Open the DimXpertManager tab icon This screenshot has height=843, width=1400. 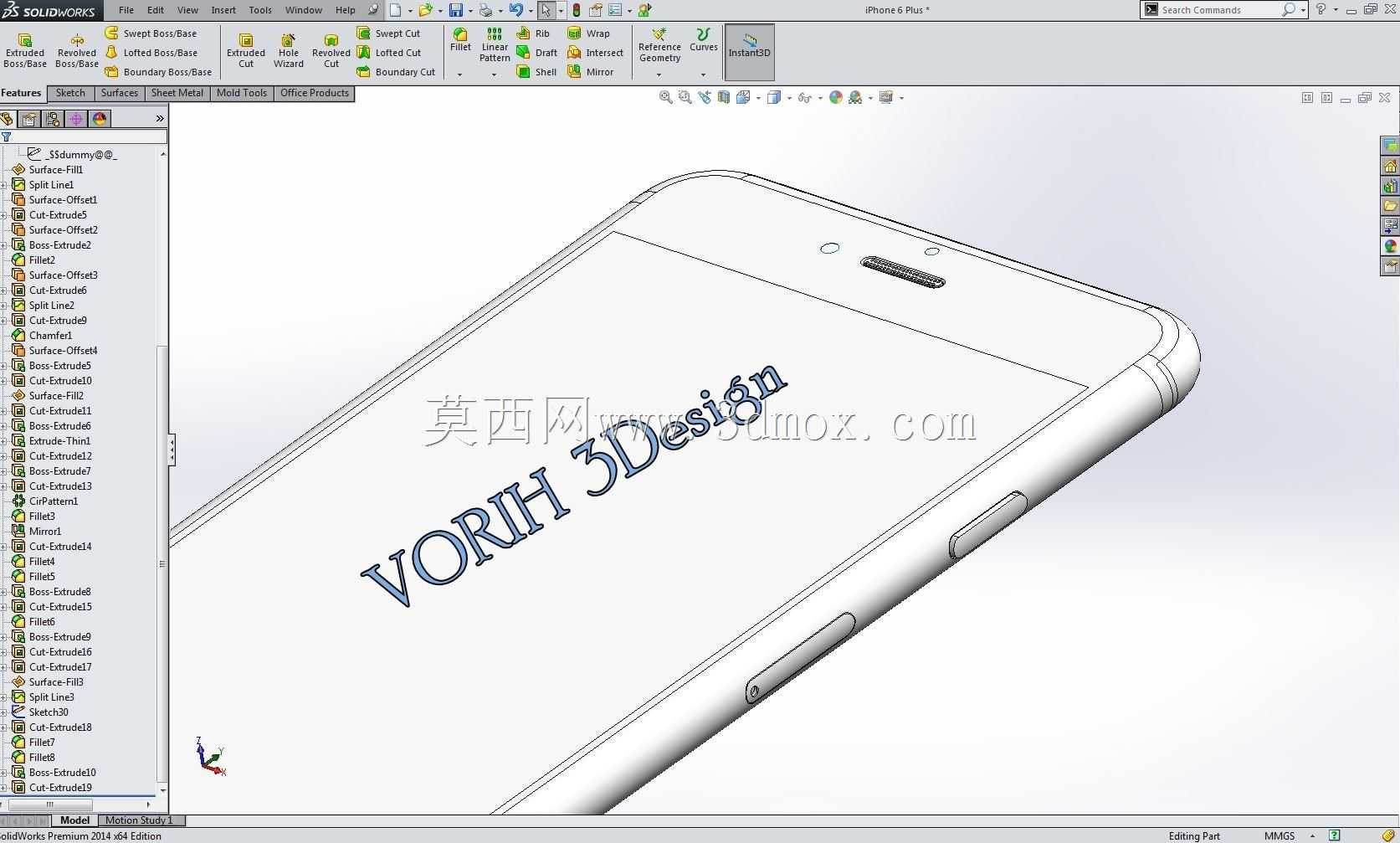point(76,119)
